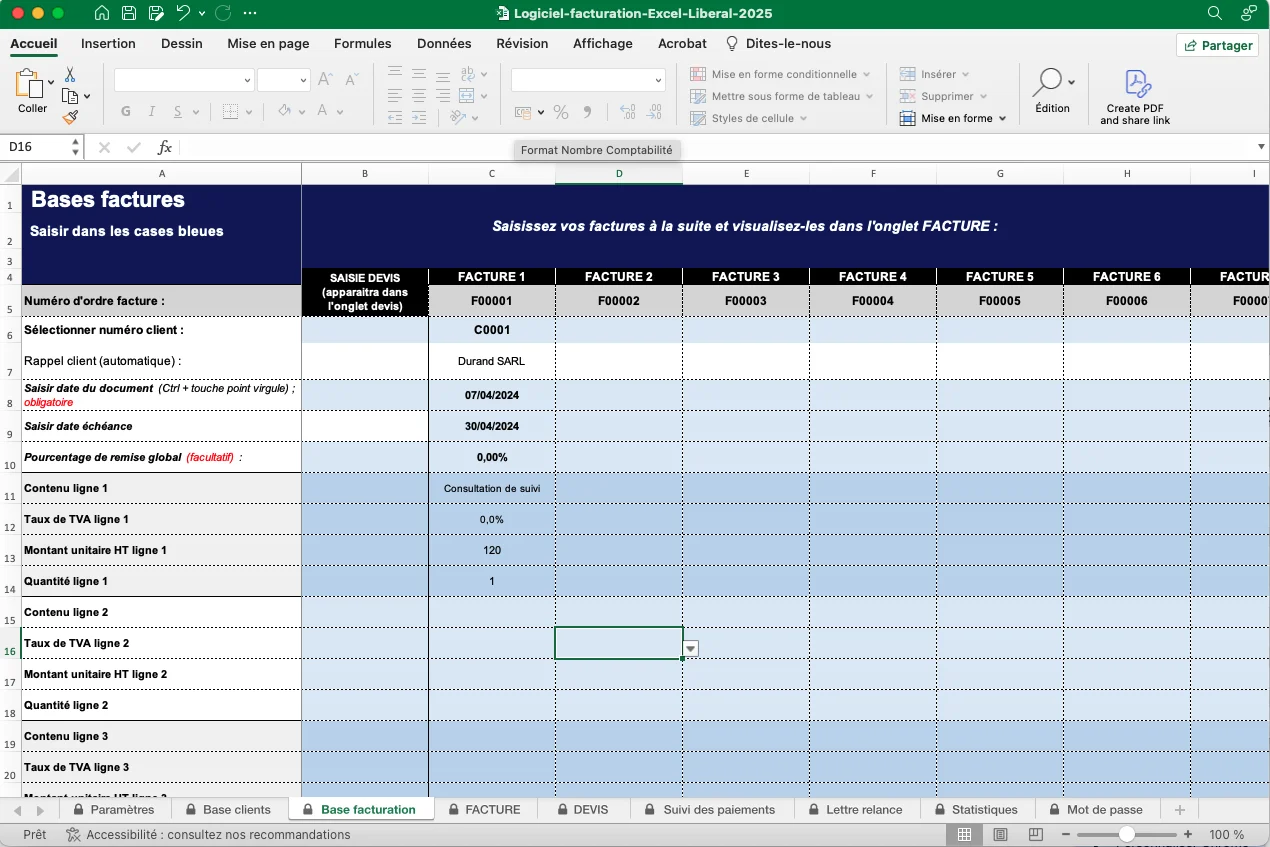The image size is (1270, 847).
Task: Click the Save icon in title bar
Action: tap(129, 13)
